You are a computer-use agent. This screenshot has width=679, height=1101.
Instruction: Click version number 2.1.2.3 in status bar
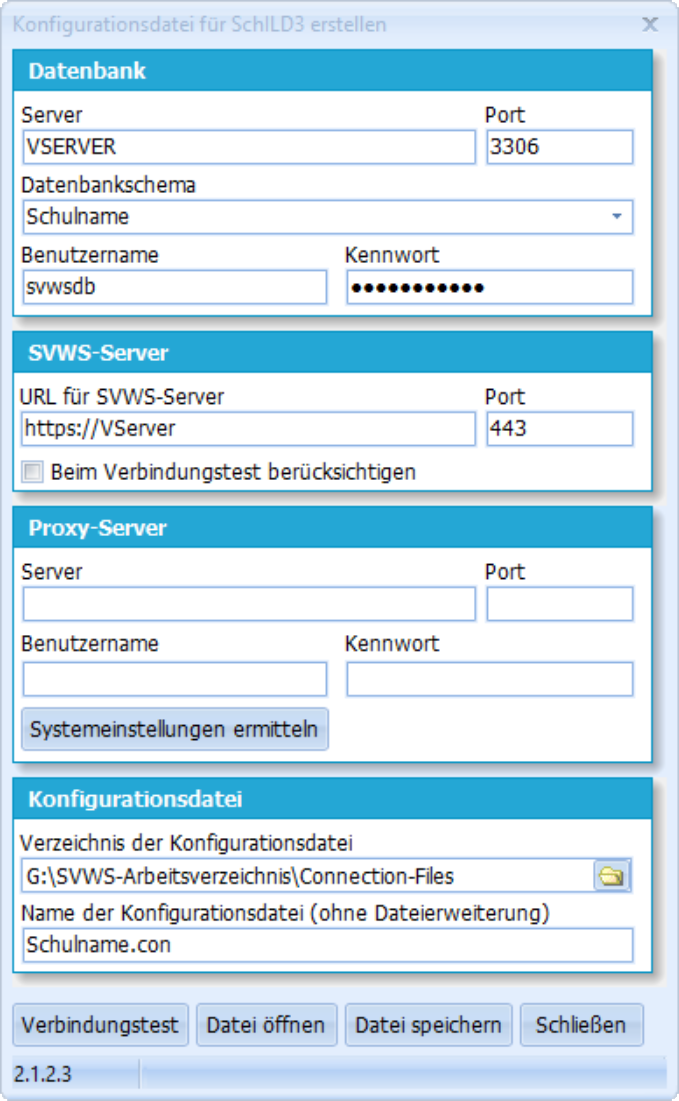pyautogui.click(x=43, y=1074)
